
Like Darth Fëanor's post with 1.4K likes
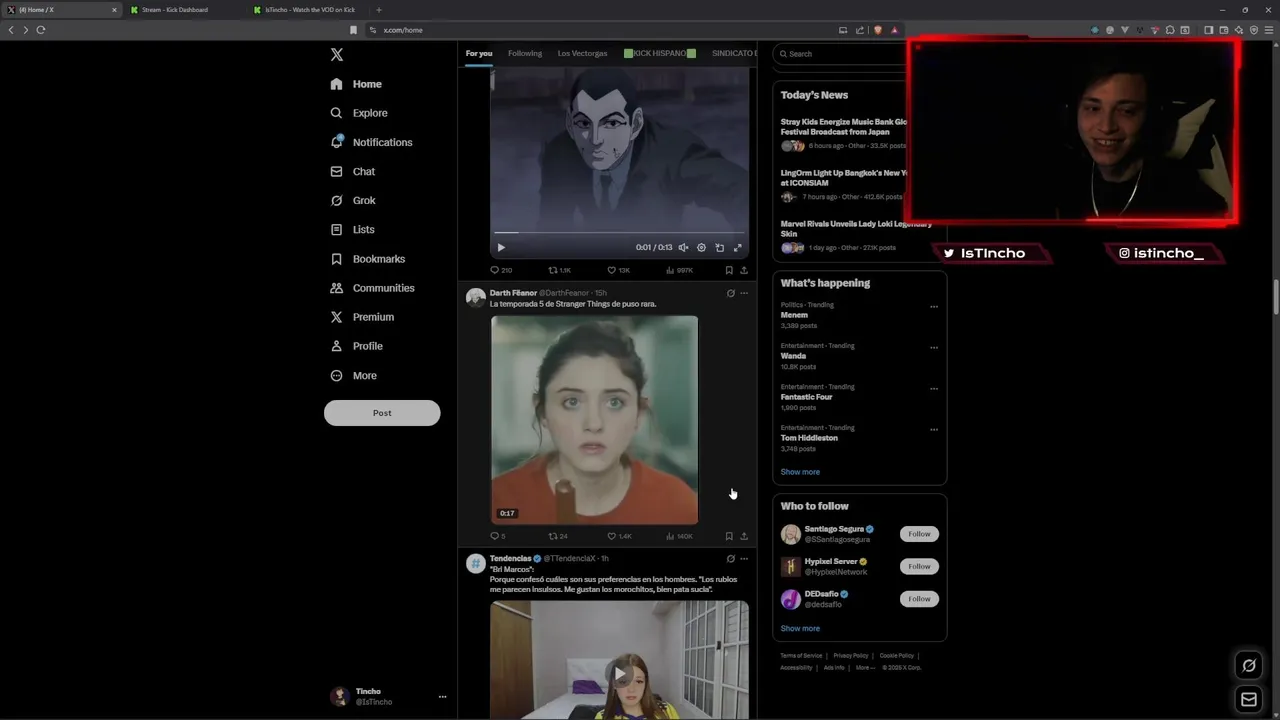[x=619, y=536]
